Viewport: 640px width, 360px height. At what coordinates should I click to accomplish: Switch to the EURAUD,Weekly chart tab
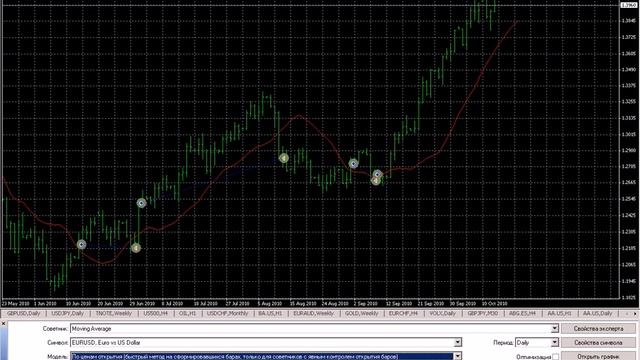tap(313, 313)
